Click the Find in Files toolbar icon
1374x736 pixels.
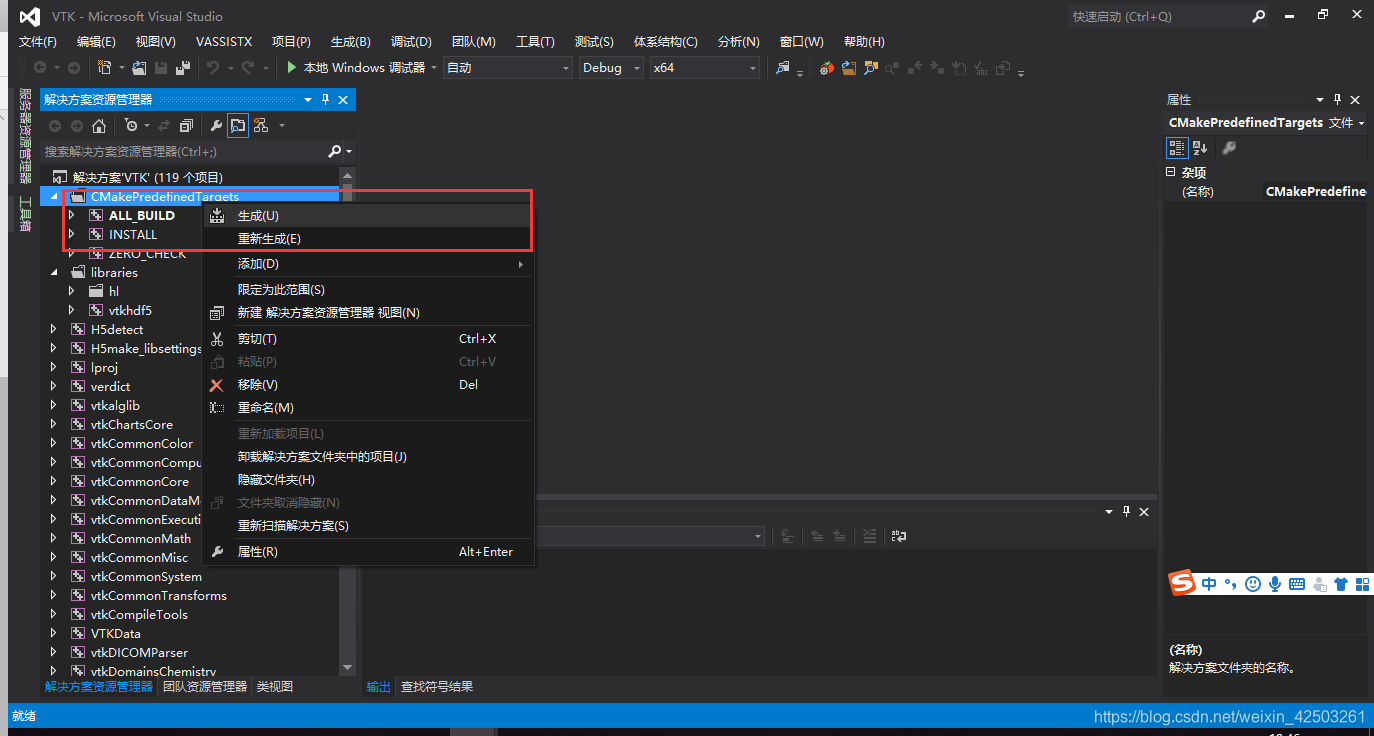(x=783, y=68)
